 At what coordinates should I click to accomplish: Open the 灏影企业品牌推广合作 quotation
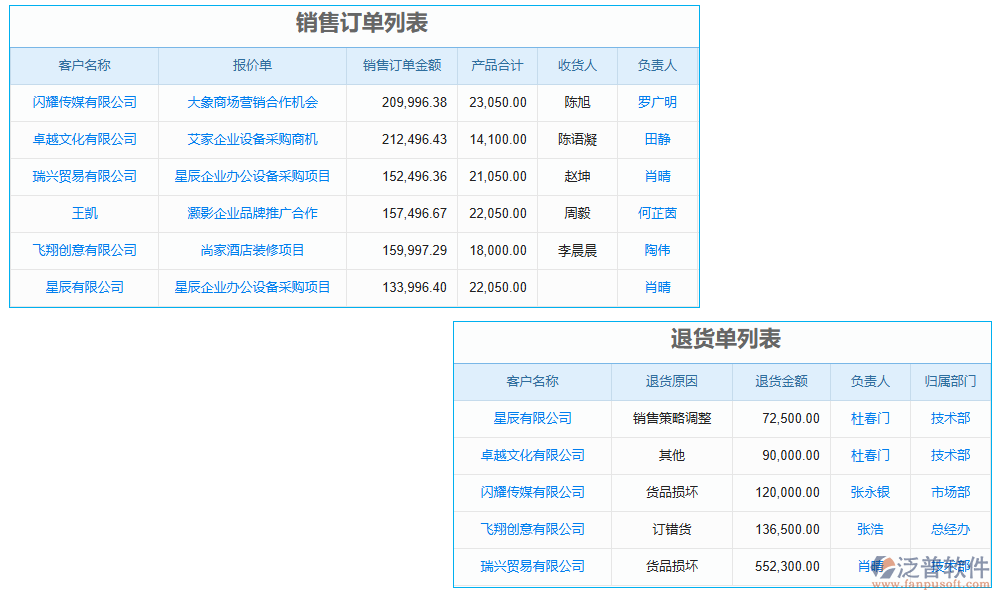pos(252,214)
